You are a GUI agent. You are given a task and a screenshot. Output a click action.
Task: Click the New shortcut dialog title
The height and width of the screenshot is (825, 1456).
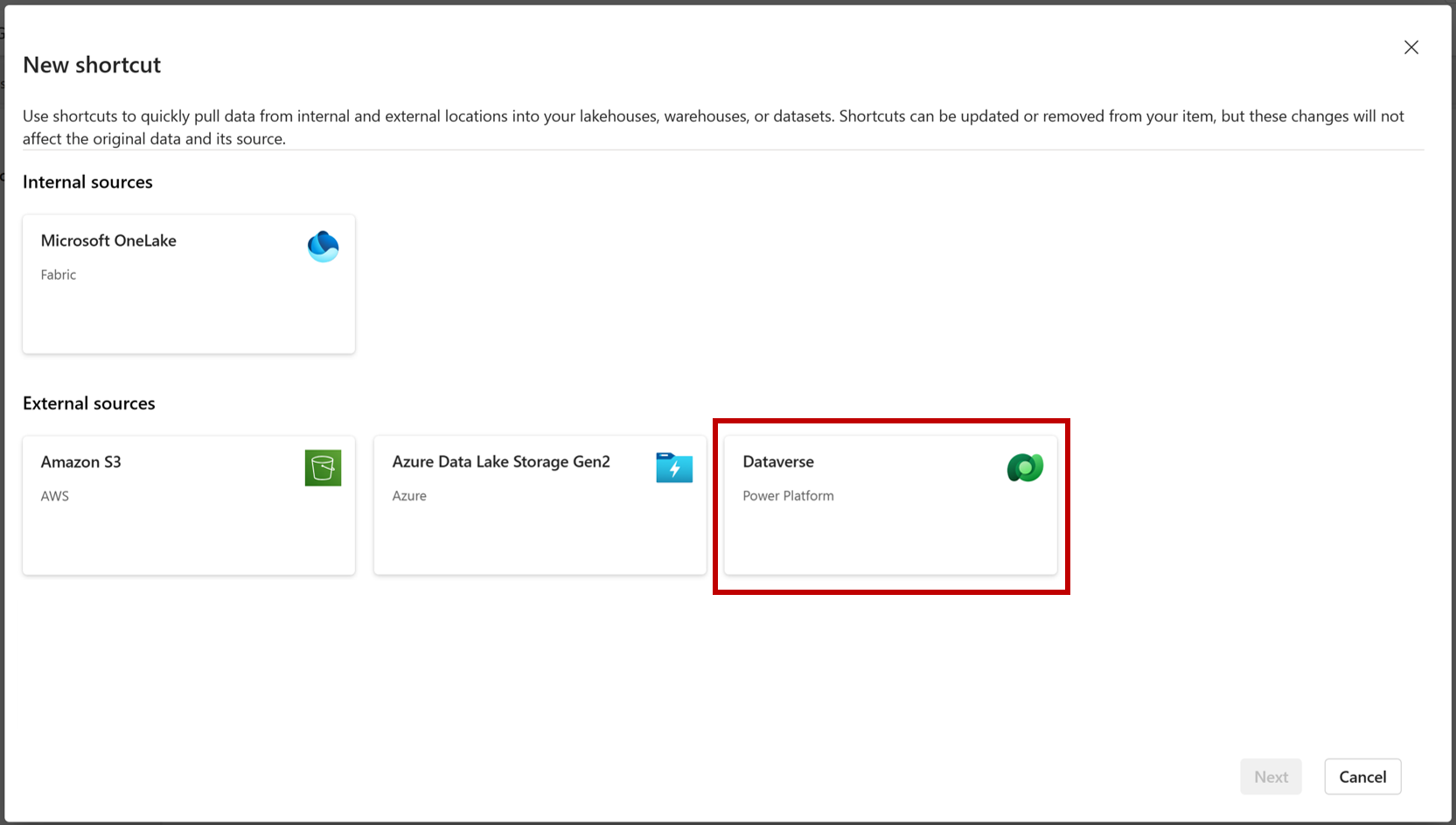click(x=92, y=65)
